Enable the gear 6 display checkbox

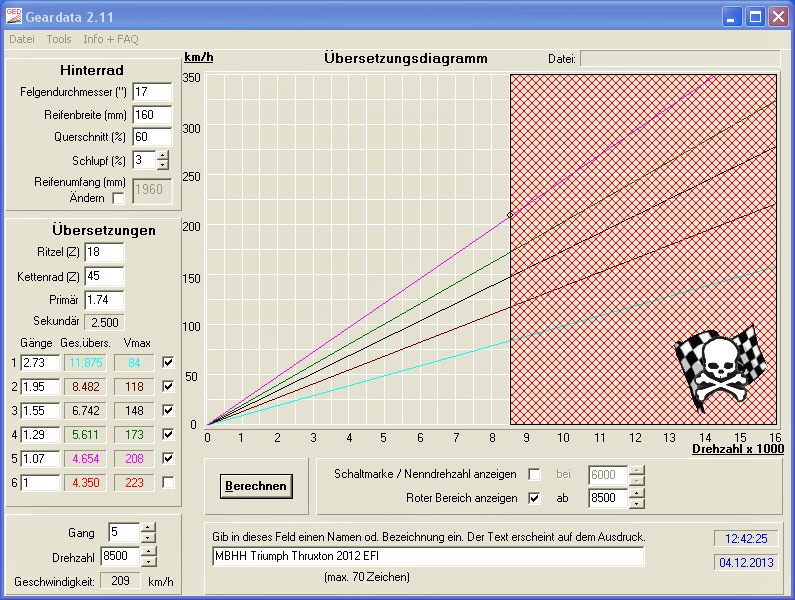168,482
